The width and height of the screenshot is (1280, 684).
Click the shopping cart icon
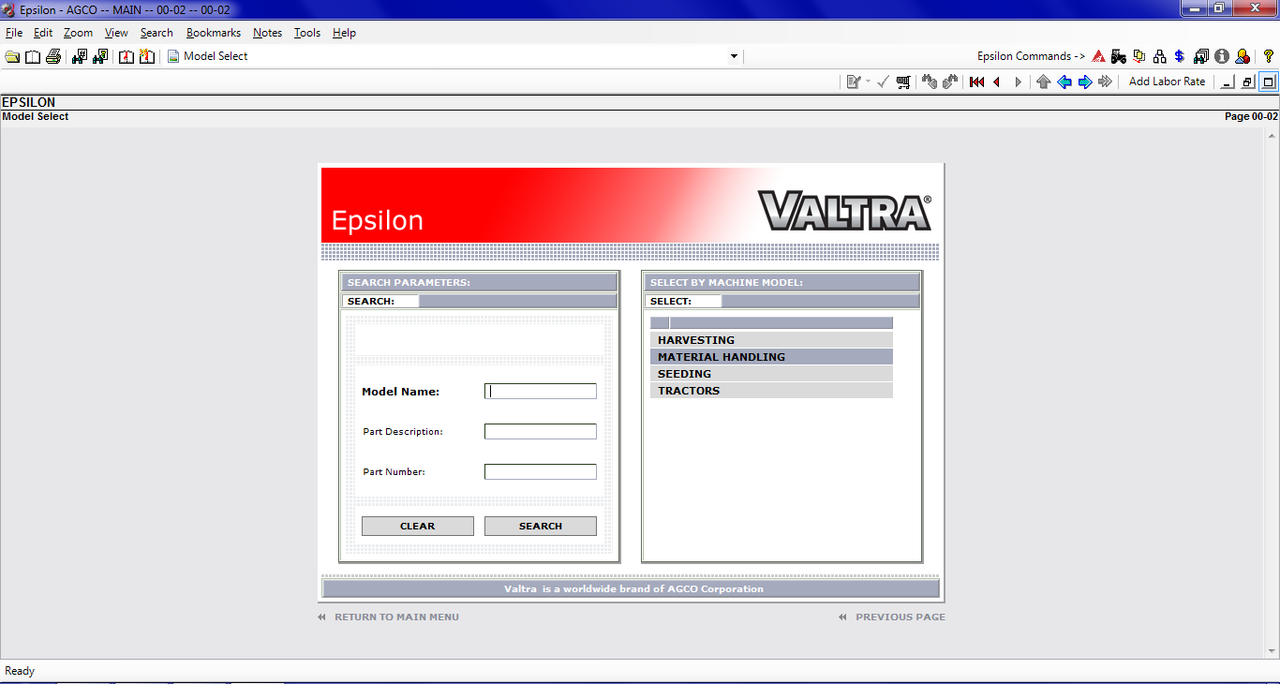coord(904,82)
